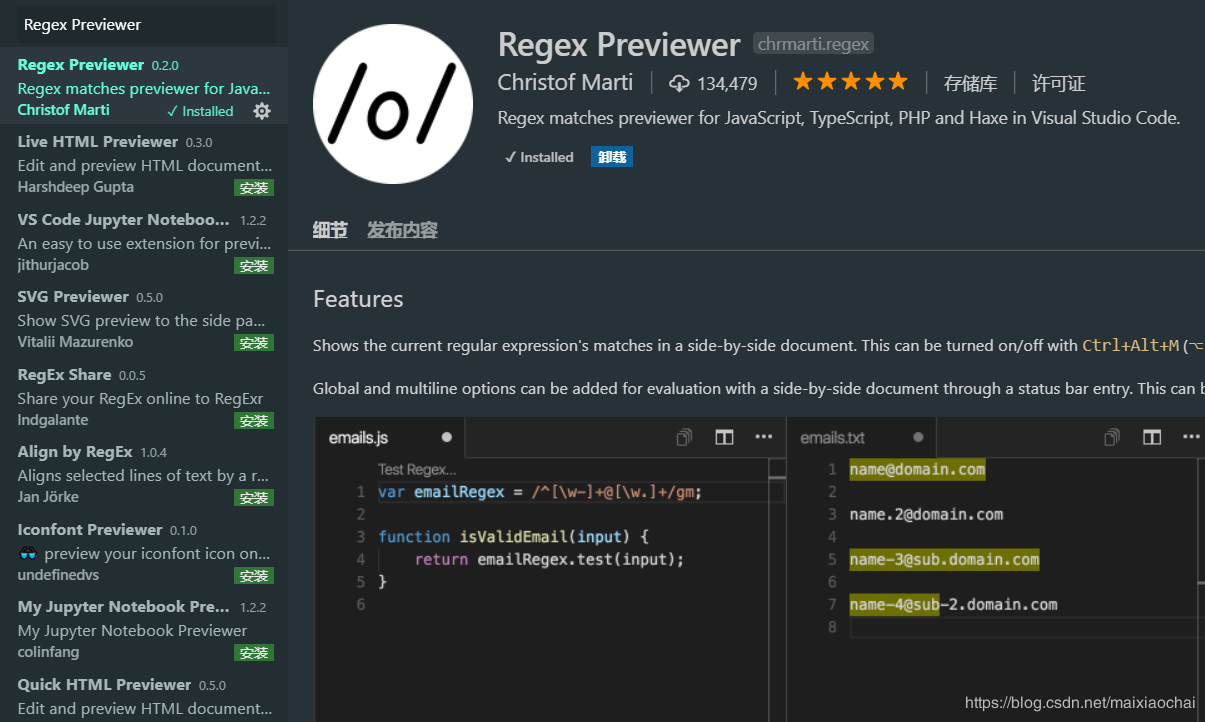Click the gear icon for Regex Previewer
This screenshot has height=722, width=1205.
(262, 111)
